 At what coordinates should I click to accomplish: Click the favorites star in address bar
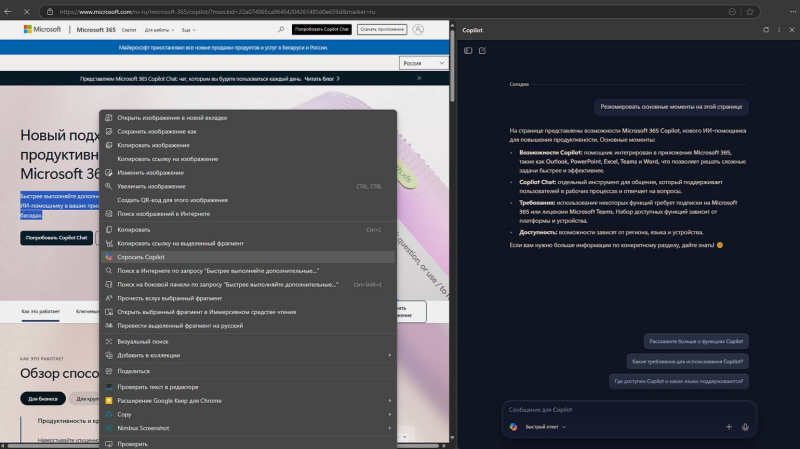click(749, 12)
